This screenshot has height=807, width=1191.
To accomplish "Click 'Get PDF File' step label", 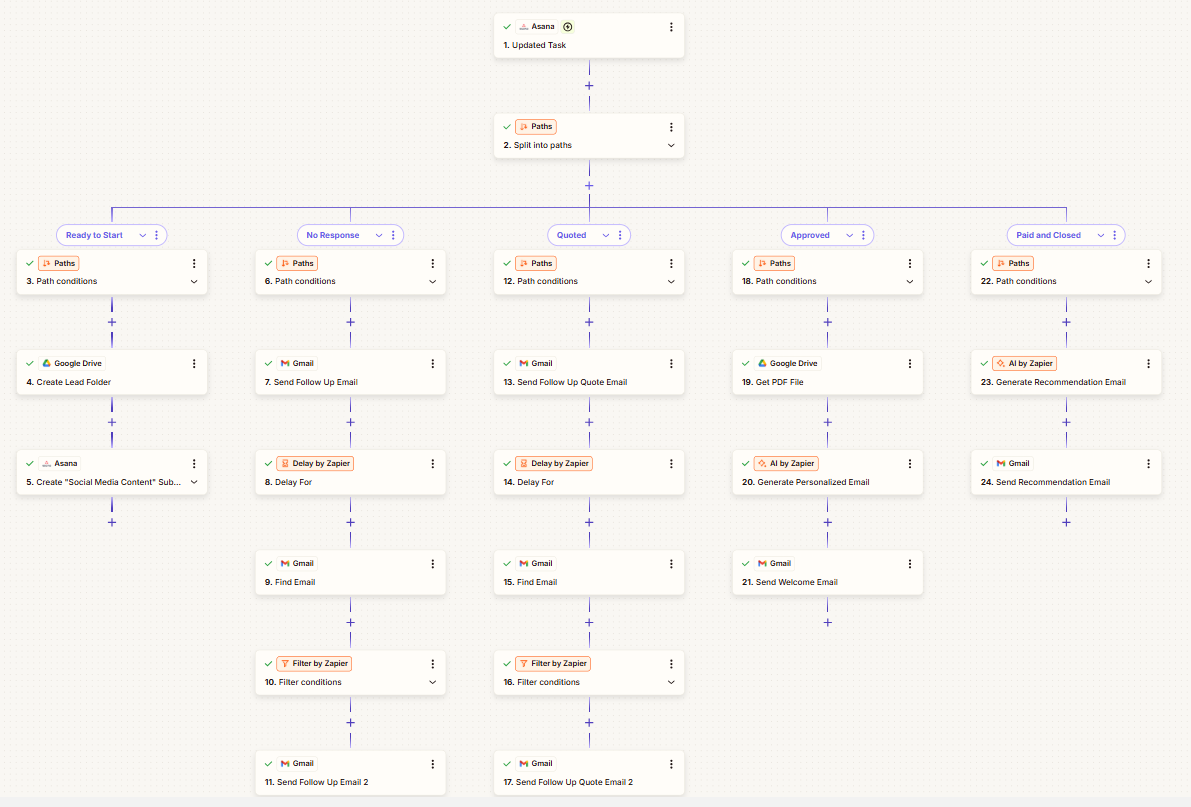I will (x=779, y=382).
